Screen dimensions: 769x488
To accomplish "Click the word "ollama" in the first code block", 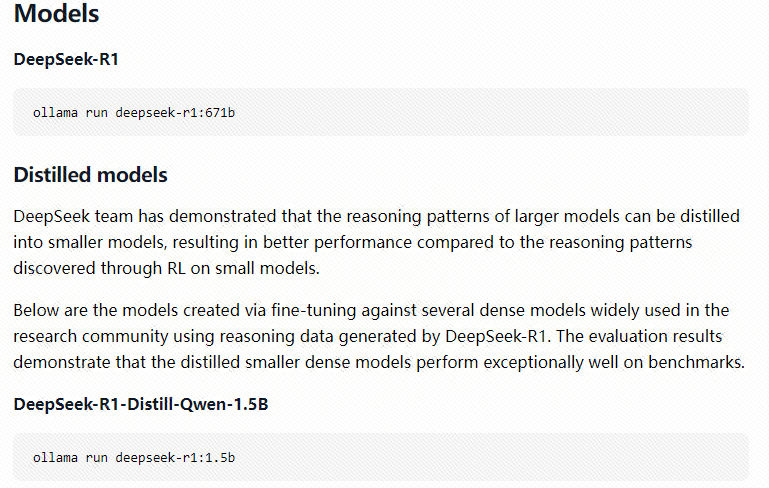I will click(55, 113).
